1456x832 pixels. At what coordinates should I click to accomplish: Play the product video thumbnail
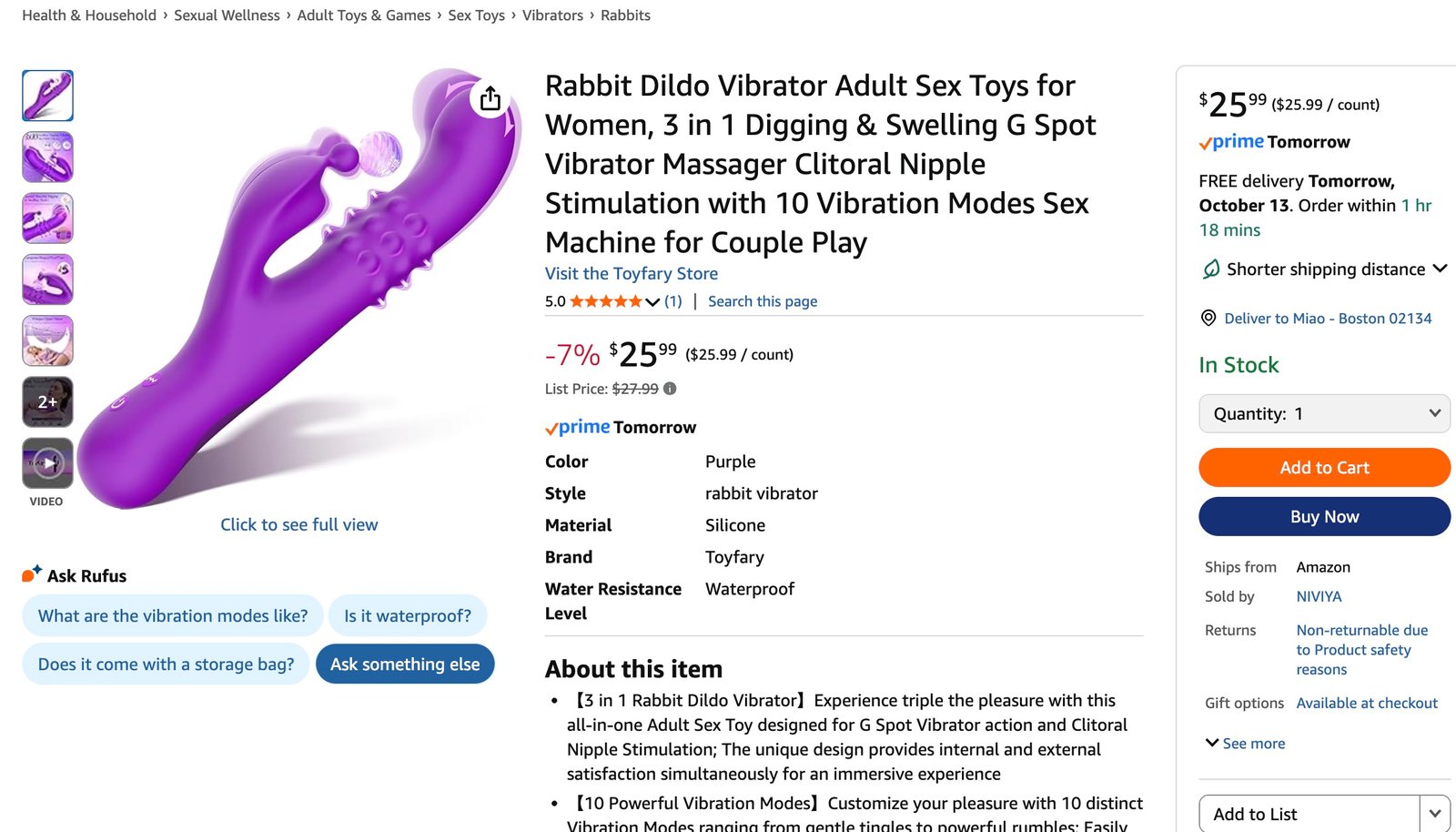pos(47,463)
